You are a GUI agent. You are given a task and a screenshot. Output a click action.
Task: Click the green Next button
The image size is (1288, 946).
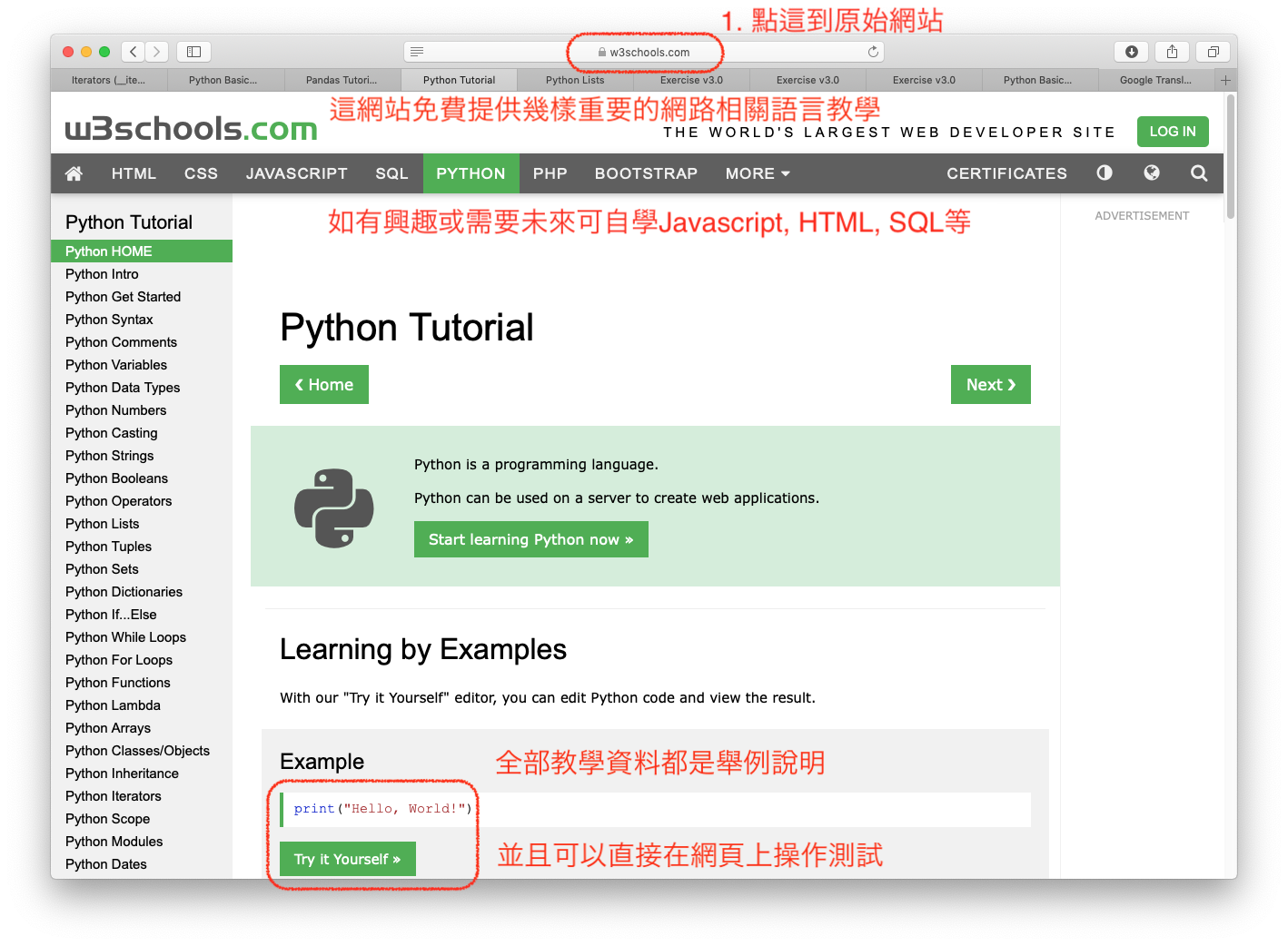(x=990, y=385)
